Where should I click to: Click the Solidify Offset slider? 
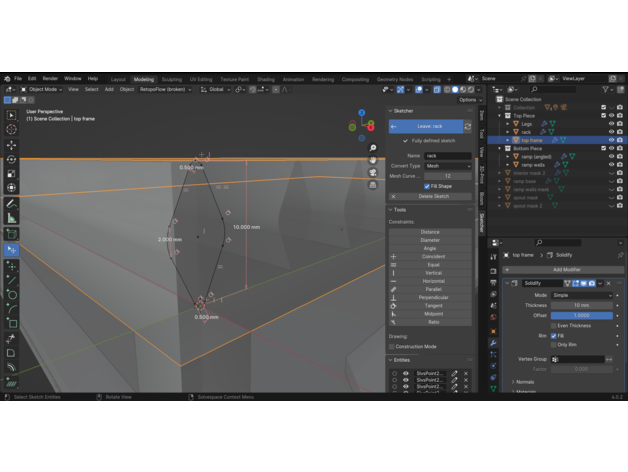pyautogui.click(x=580, y=315)
